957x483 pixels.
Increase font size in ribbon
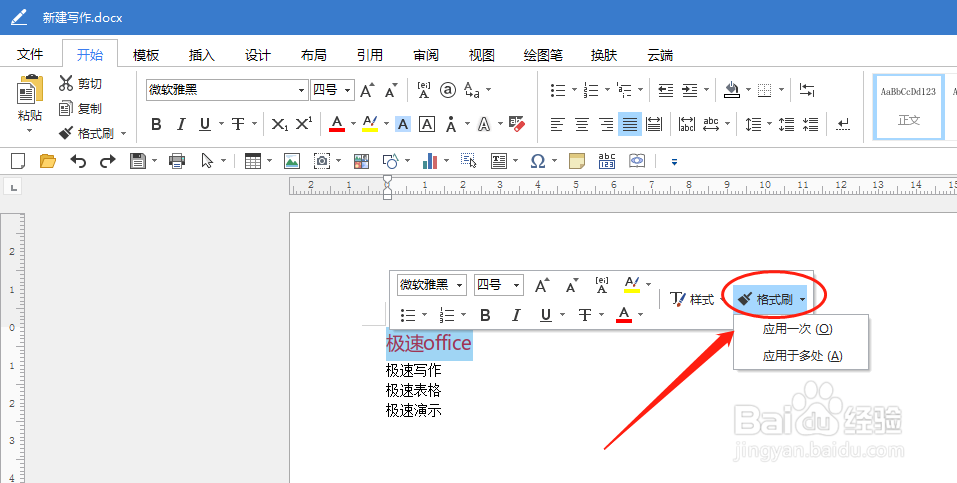coord(367,90)
